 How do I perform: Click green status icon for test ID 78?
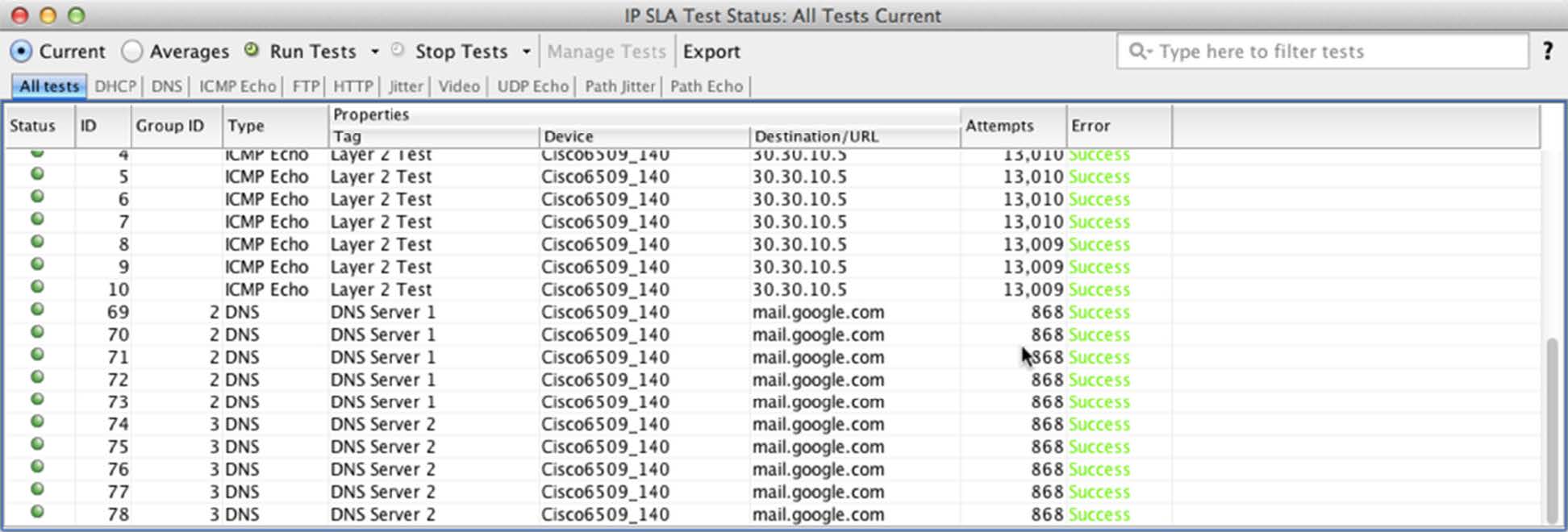tap(37, 512)
